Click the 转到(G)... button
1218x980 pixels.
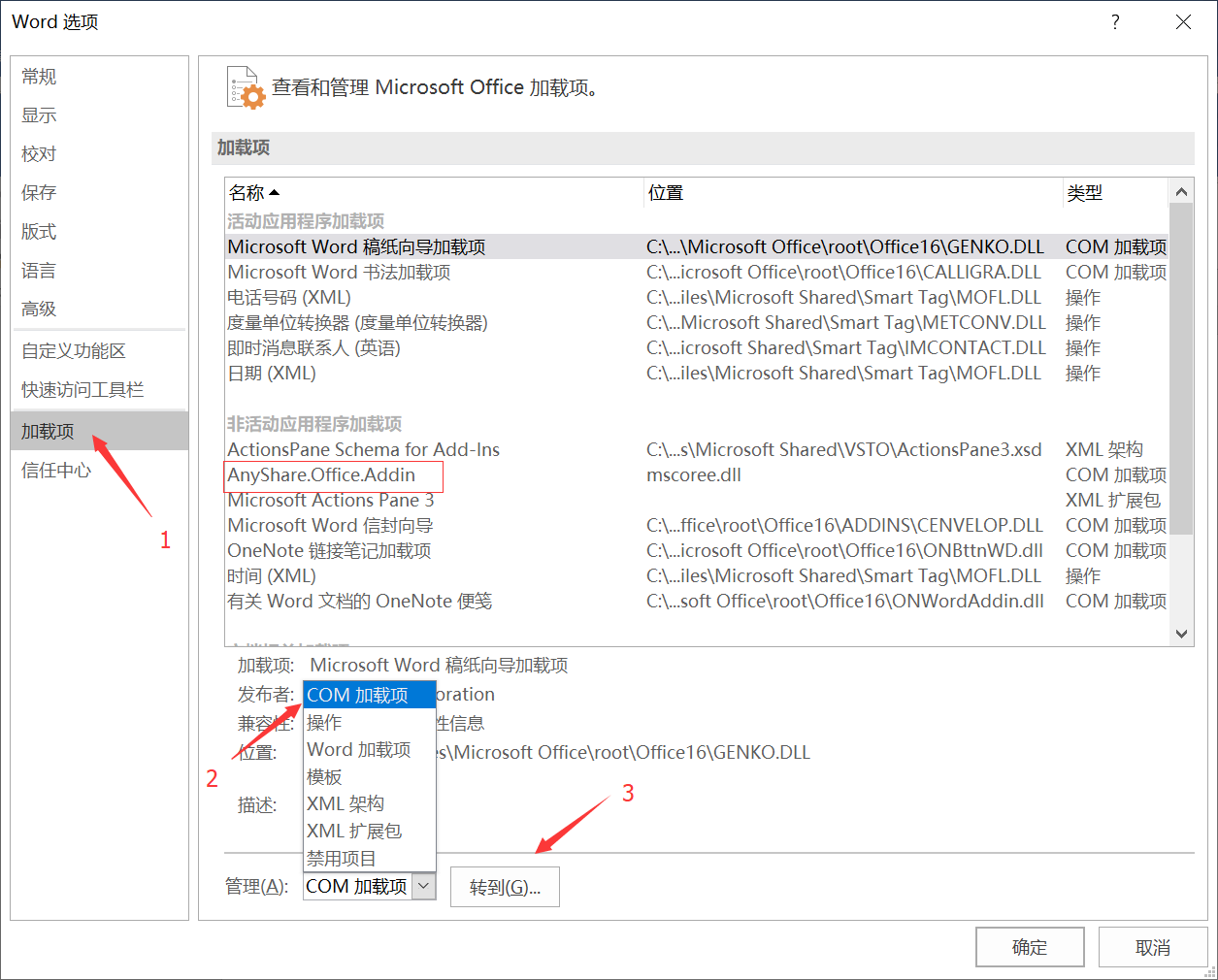coord(505,887)
